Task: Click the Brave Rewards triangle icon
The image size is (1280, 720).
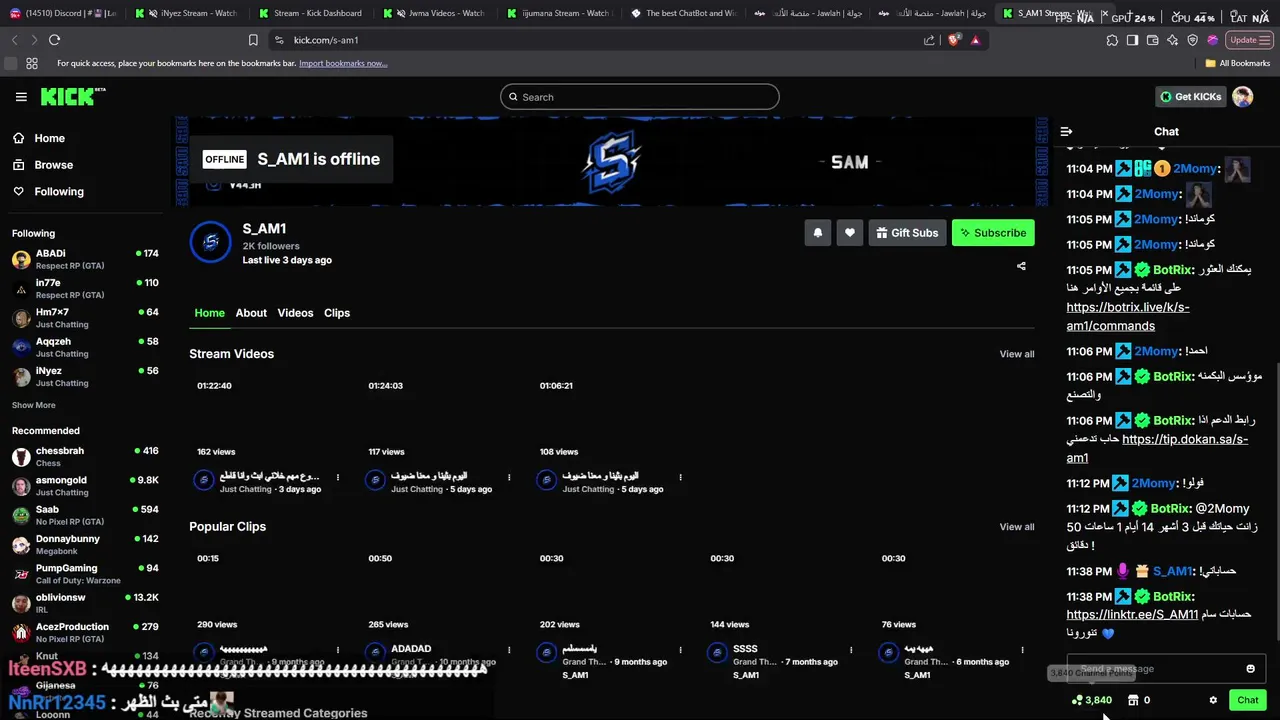Action: tap(975, 40)
